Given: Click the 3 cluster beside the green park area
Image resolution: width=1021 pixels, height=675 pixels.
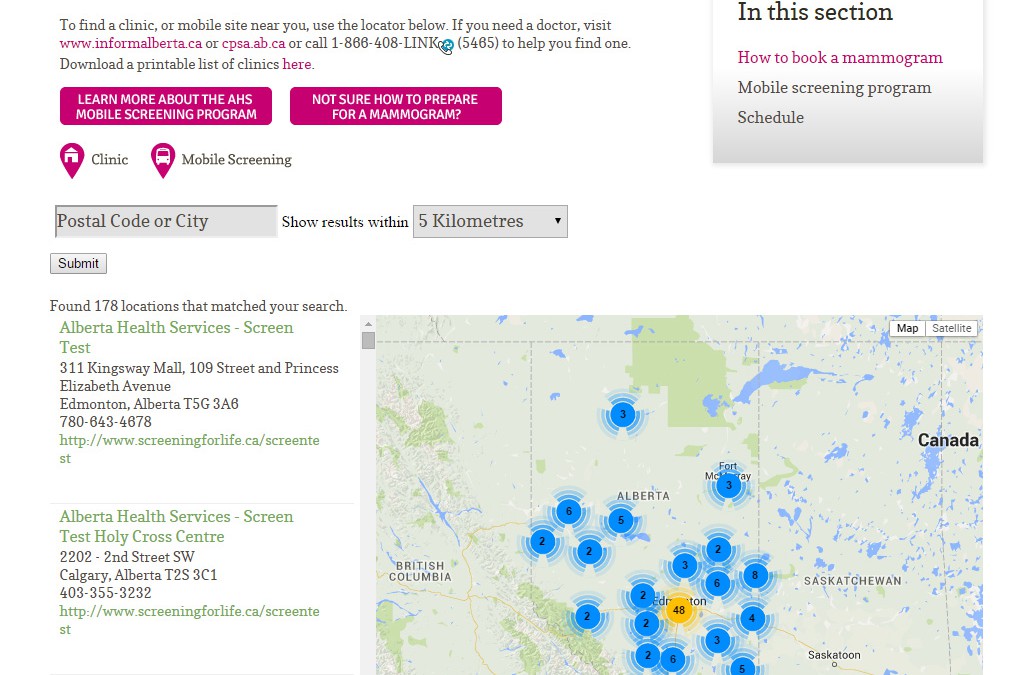Looking at the screenshot, I should click(622, 414).
